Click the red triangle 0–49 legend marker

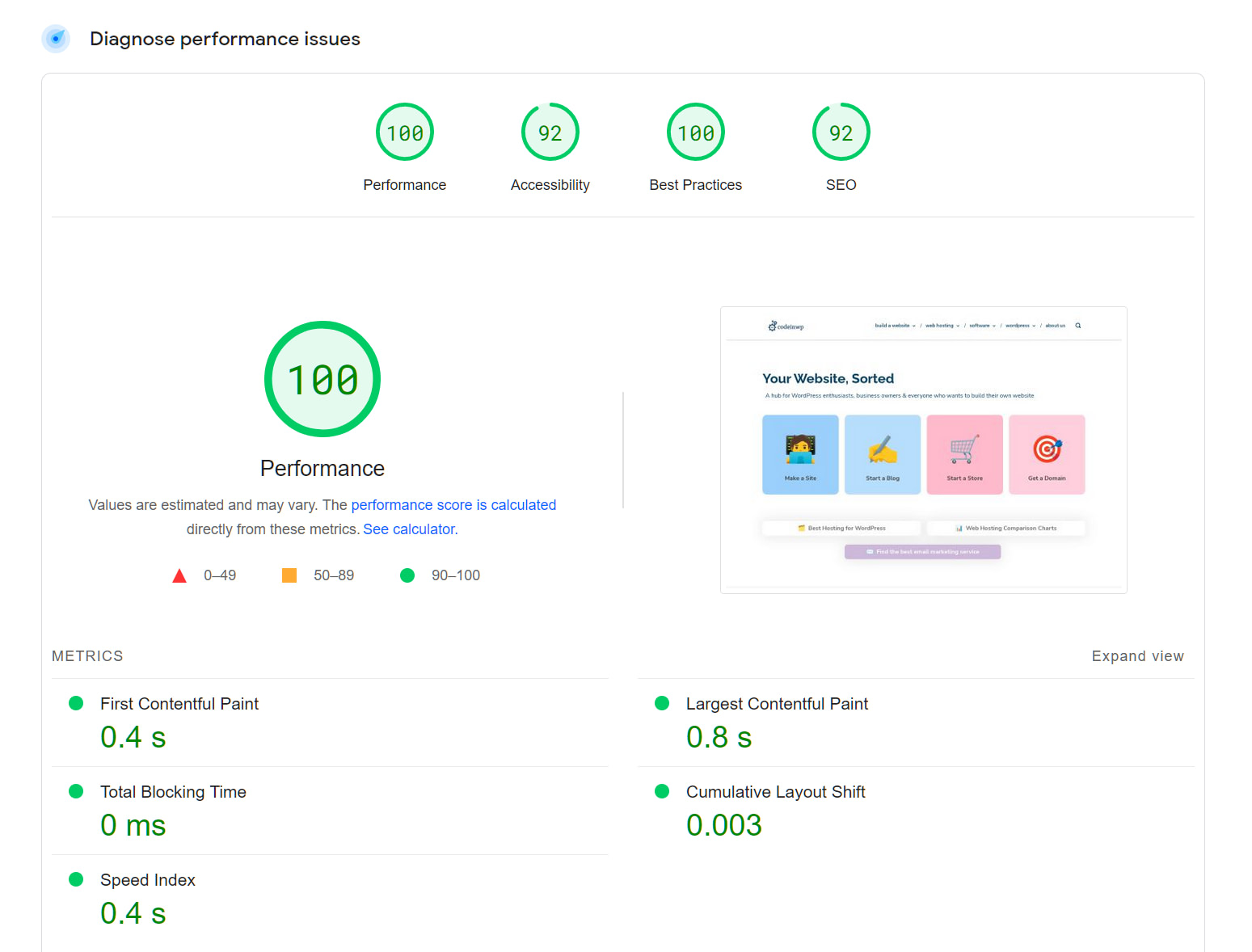click(x=179, y=575)
